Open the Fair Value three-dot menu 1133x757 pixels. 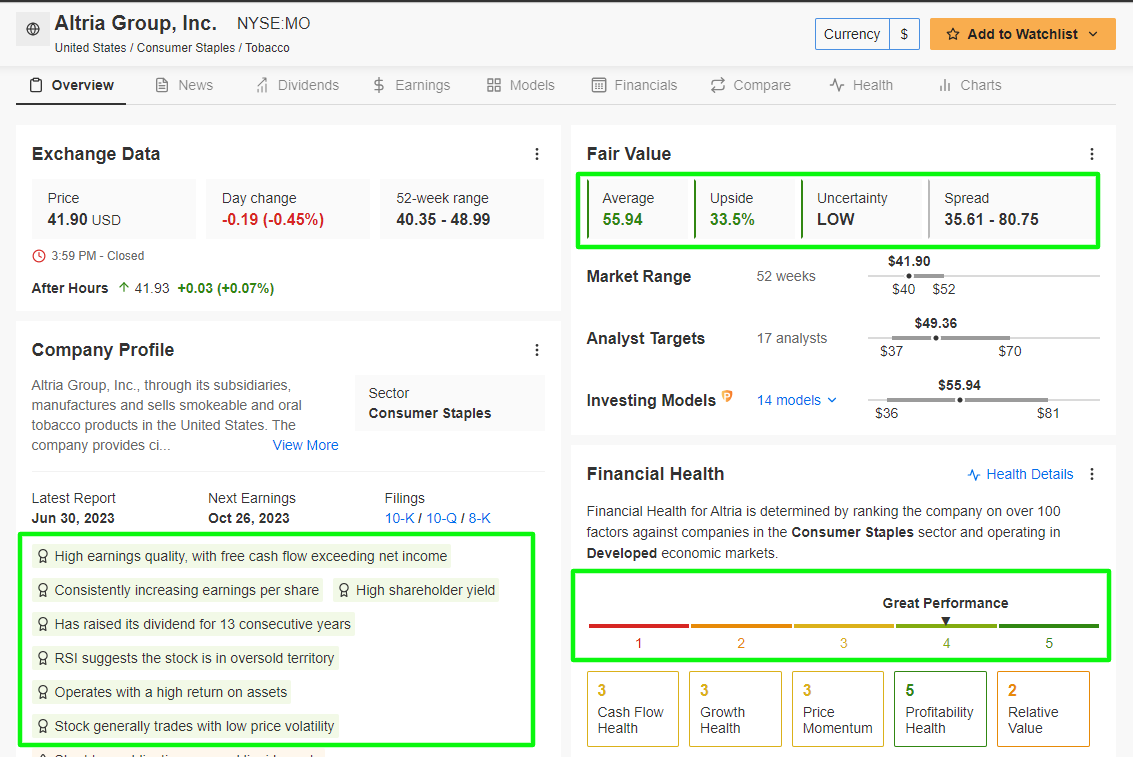tap(1092, 154)
